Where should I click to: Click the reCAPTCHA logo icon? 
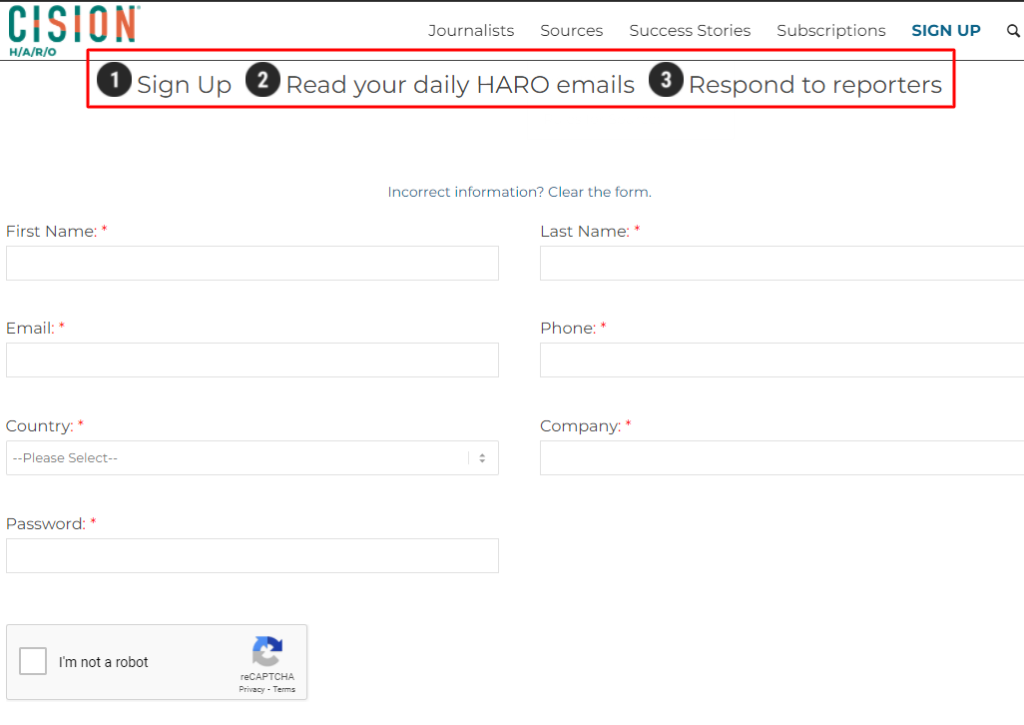pos(267,651)
